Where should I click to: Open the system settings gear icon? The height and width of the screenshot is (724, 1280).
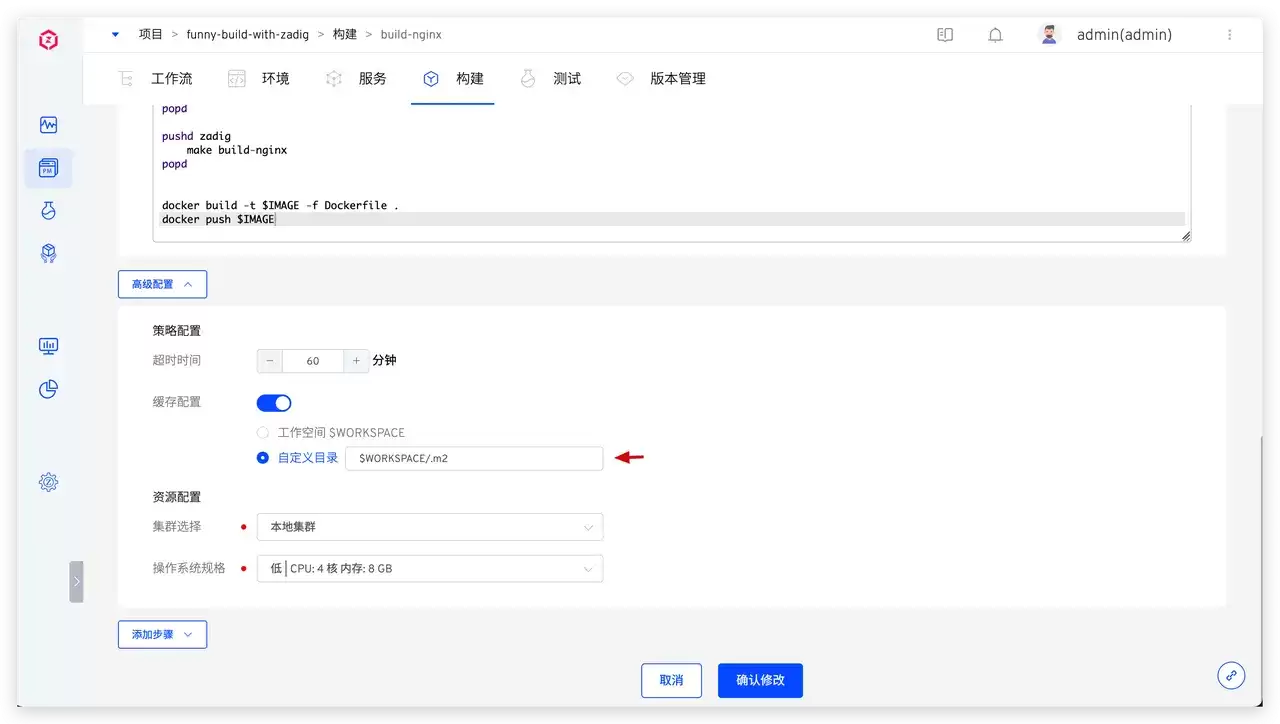[x=48, y=482]
